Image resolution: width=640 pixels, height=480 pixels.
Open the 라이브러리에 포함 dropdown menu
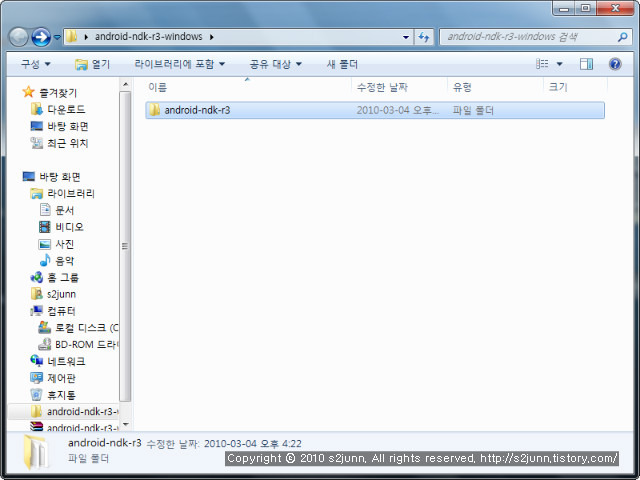point(180,64)
